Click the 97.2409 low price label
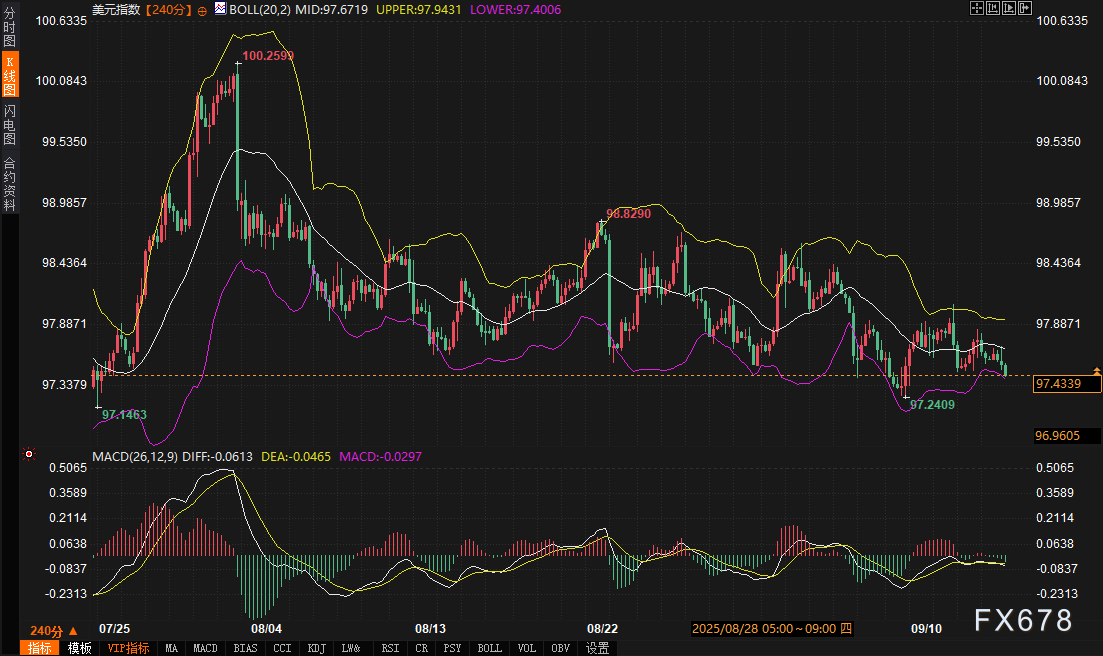This screenshot has height=656, width=1103. click(931, 405)
